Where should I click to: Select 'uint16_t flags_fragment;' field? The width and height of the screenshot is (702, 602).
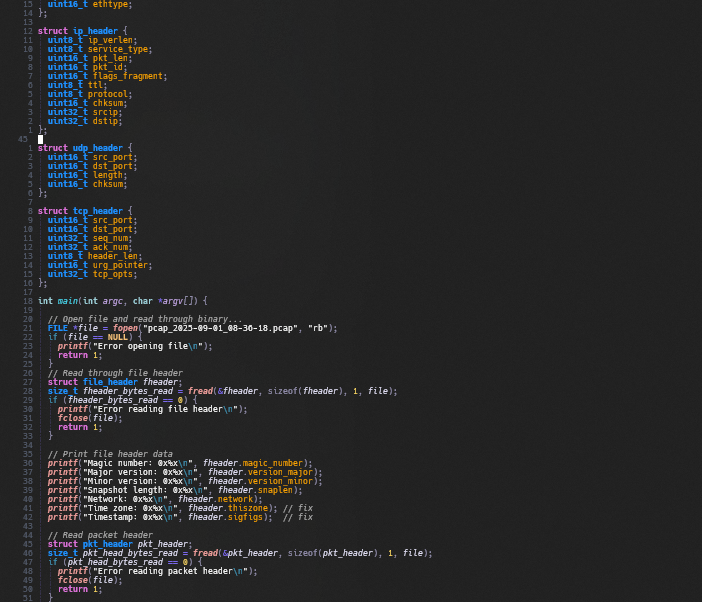click(107, 76)
